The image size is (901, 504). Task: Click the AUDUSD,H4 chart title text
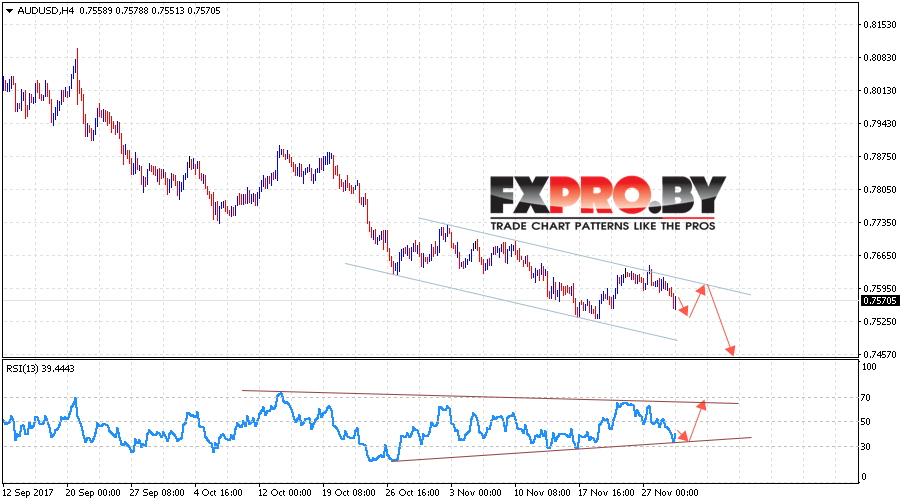click(45, 11)
